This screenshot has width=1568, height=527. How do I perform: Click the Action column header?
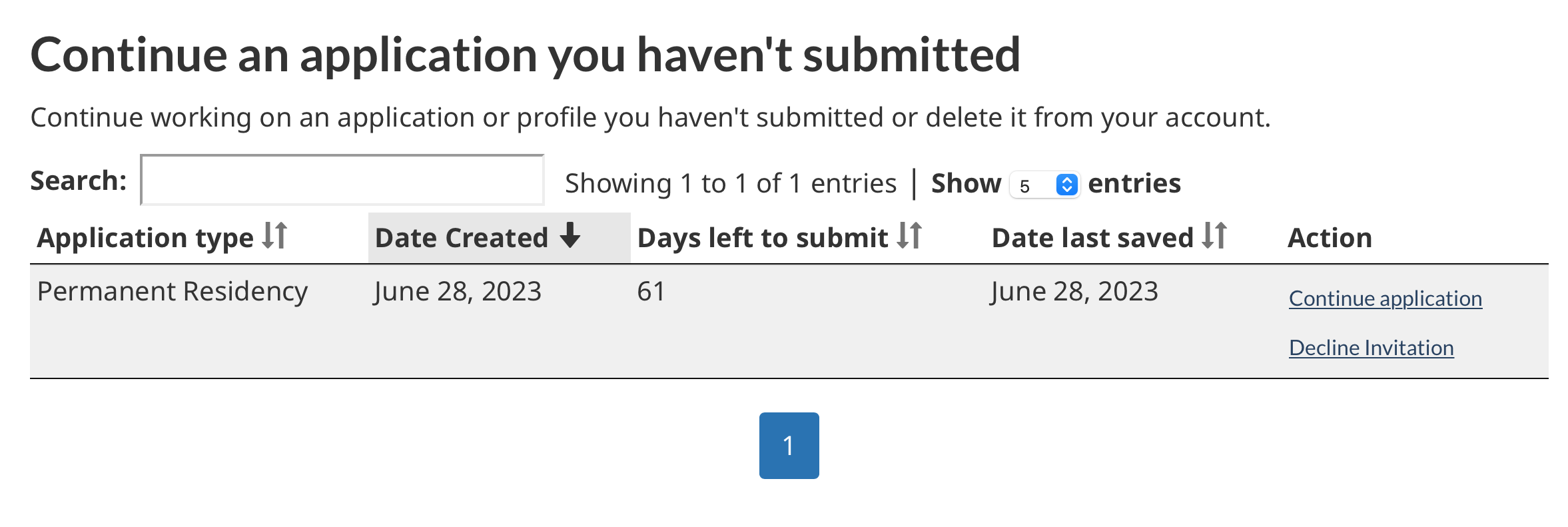(x=1330, y=238)
